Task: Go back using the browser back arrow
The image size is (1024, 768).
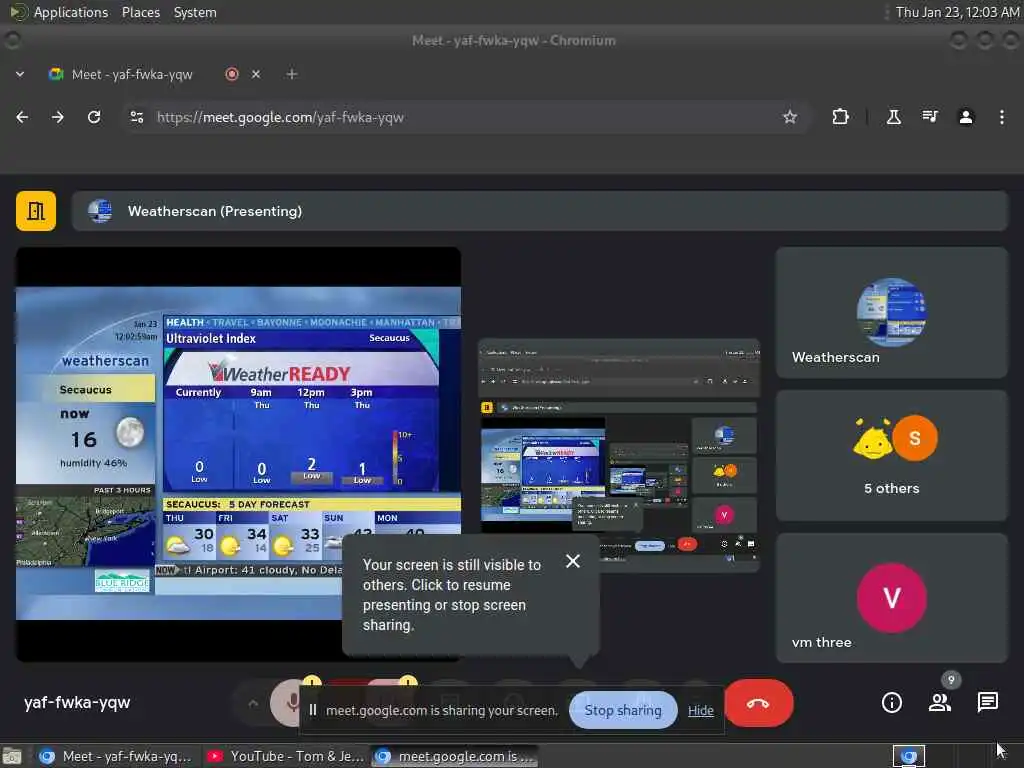Action: 22,117
